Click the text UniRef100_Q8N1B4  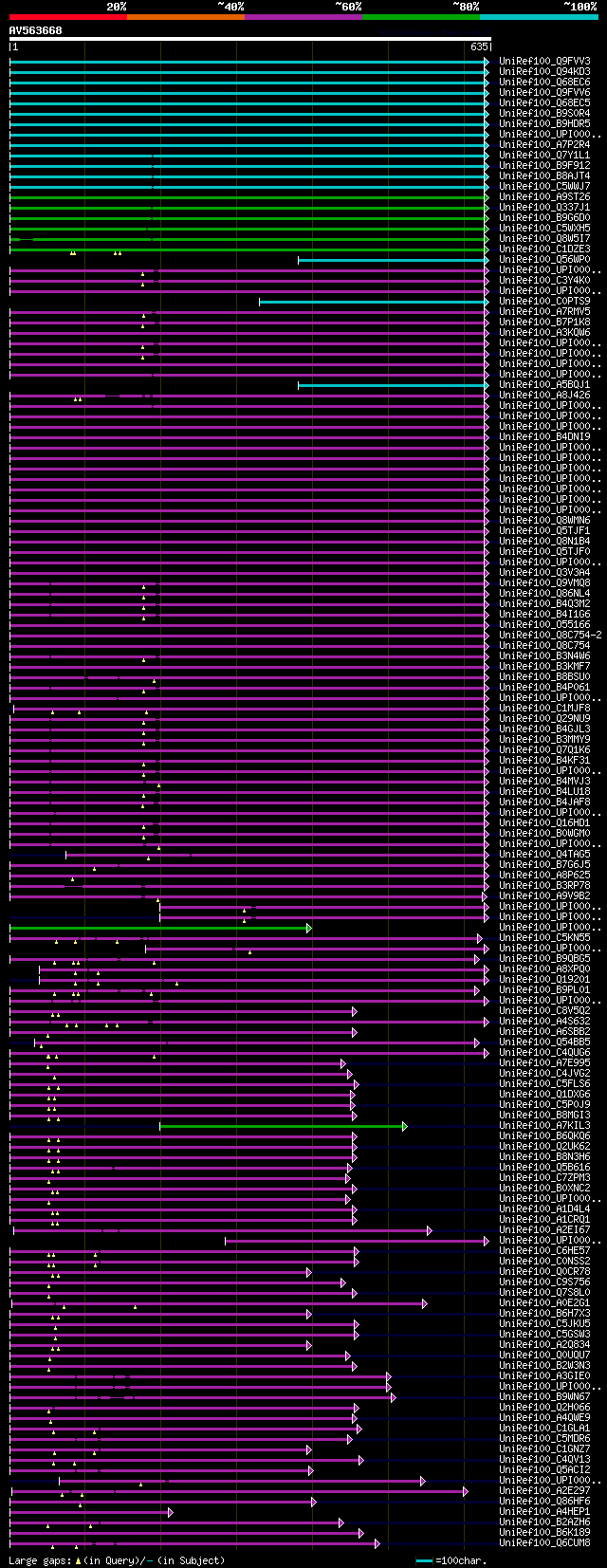[544, 541]
